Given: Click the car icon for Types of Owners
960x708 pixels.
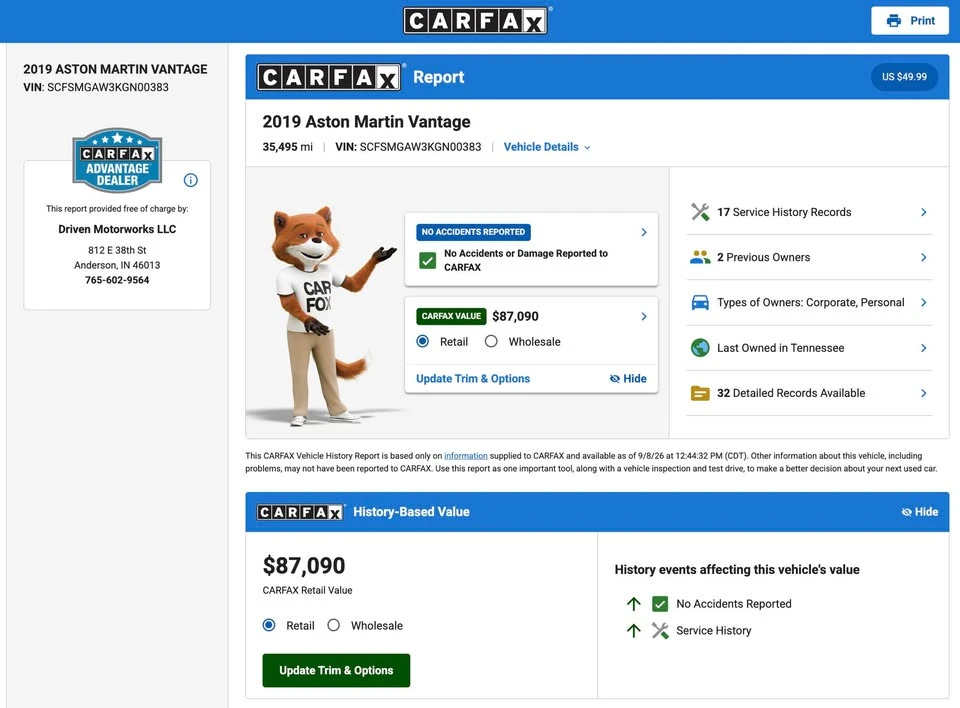Looking at the screenshot, I should pyautogui.click(x=700, y=303).
